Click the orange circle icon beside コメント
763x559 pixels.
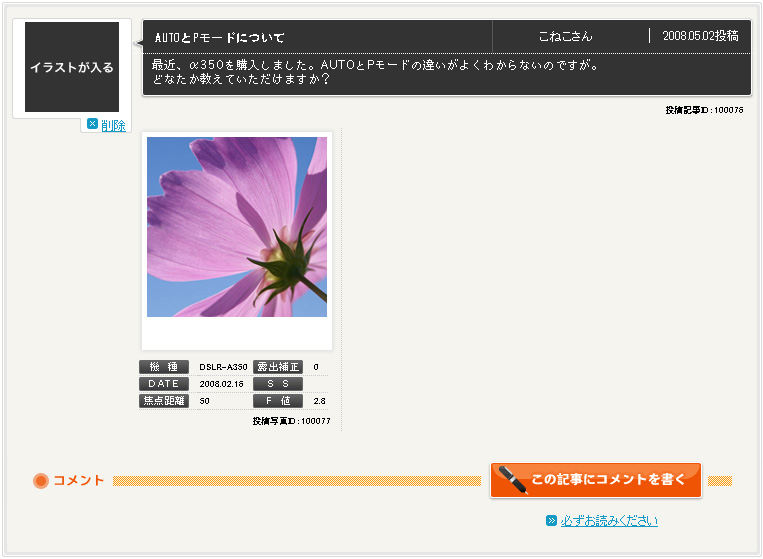tap(41, 481)
